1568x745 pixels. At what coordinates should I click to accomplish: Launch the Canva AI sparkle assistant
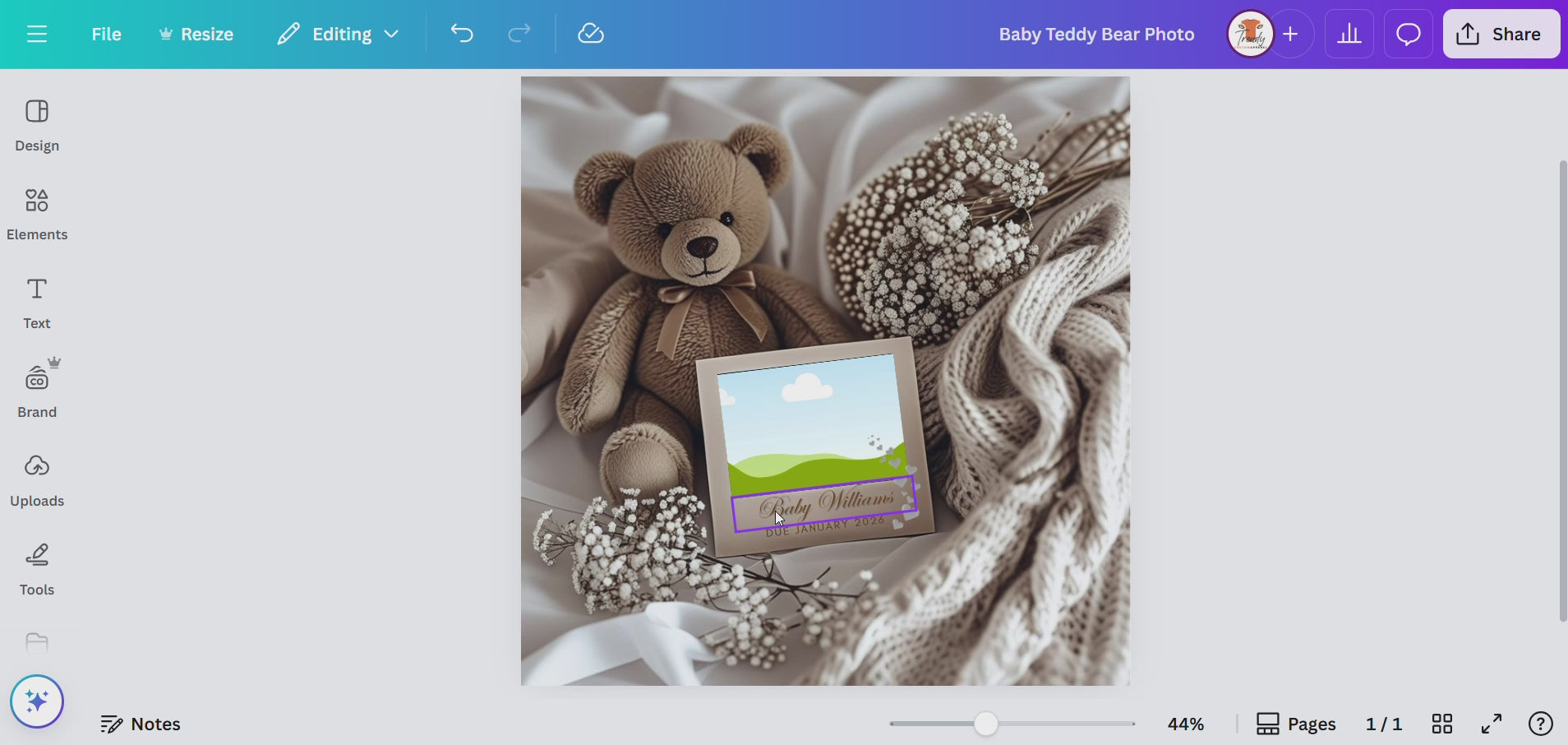click(37, 701)
